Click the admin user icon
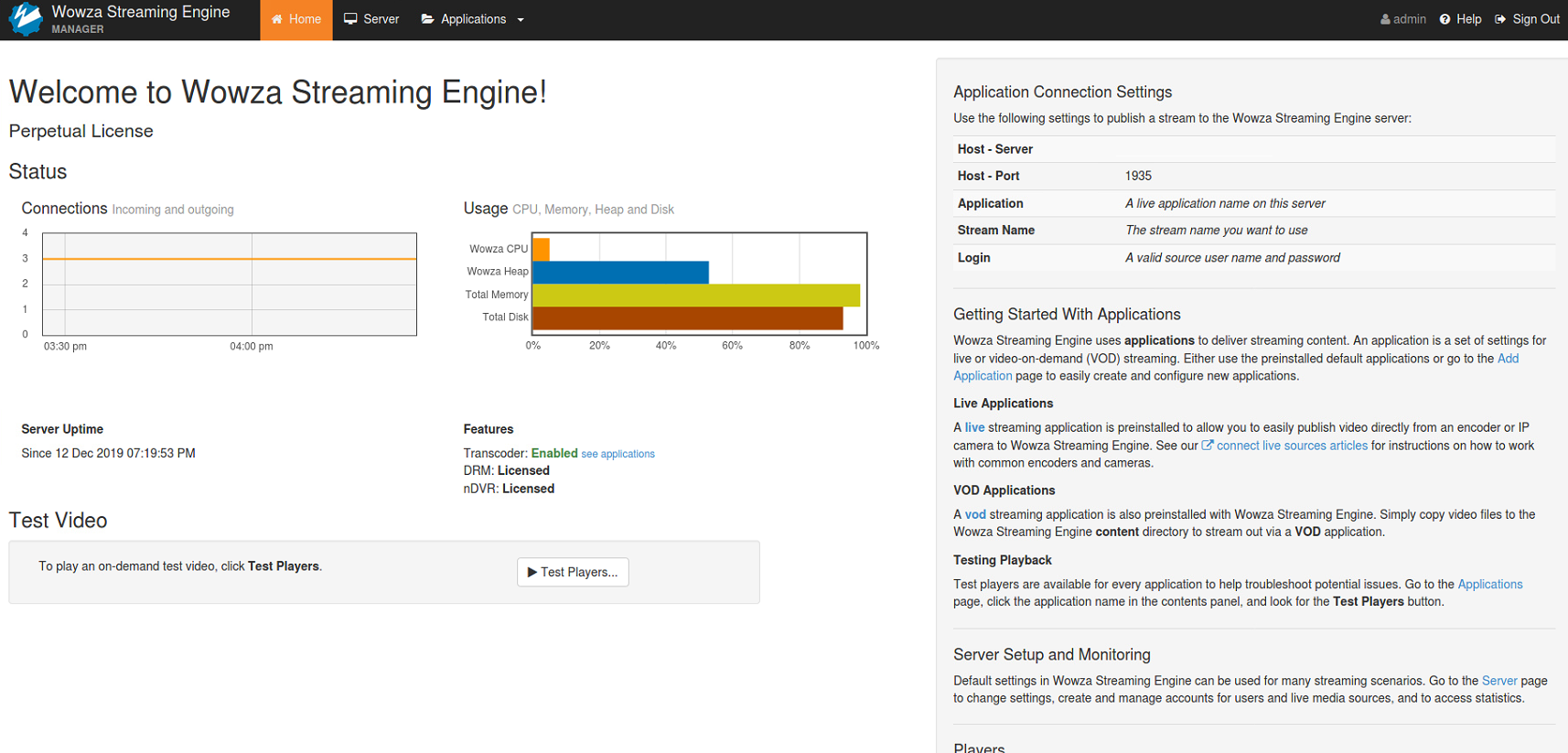The height and width of the screenshot is (753, 1568). 1385,19
